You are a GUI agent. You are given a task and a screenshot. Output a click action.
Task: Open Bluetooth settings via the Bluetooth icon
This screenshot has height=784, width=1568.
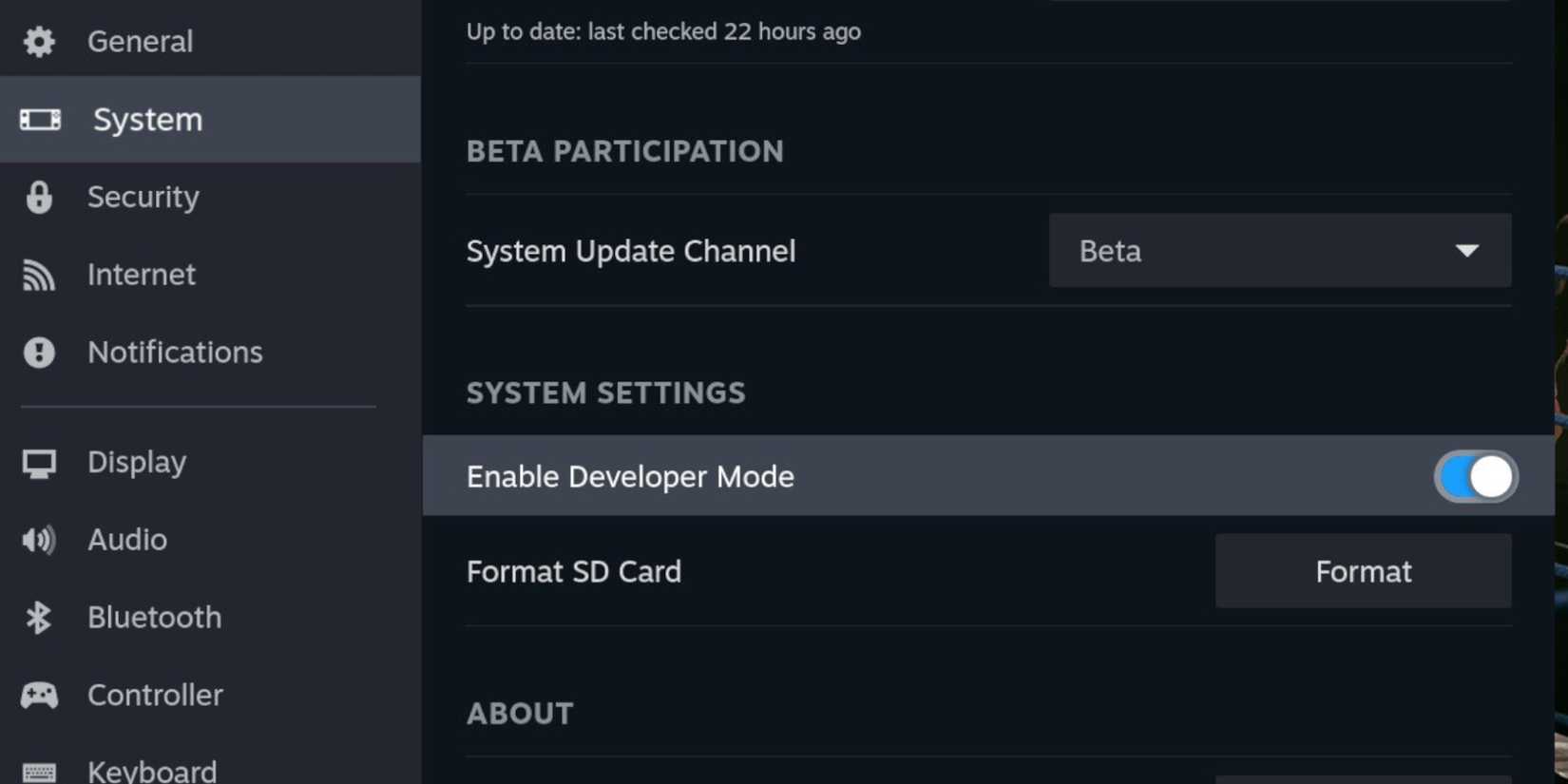coord(39,617)
